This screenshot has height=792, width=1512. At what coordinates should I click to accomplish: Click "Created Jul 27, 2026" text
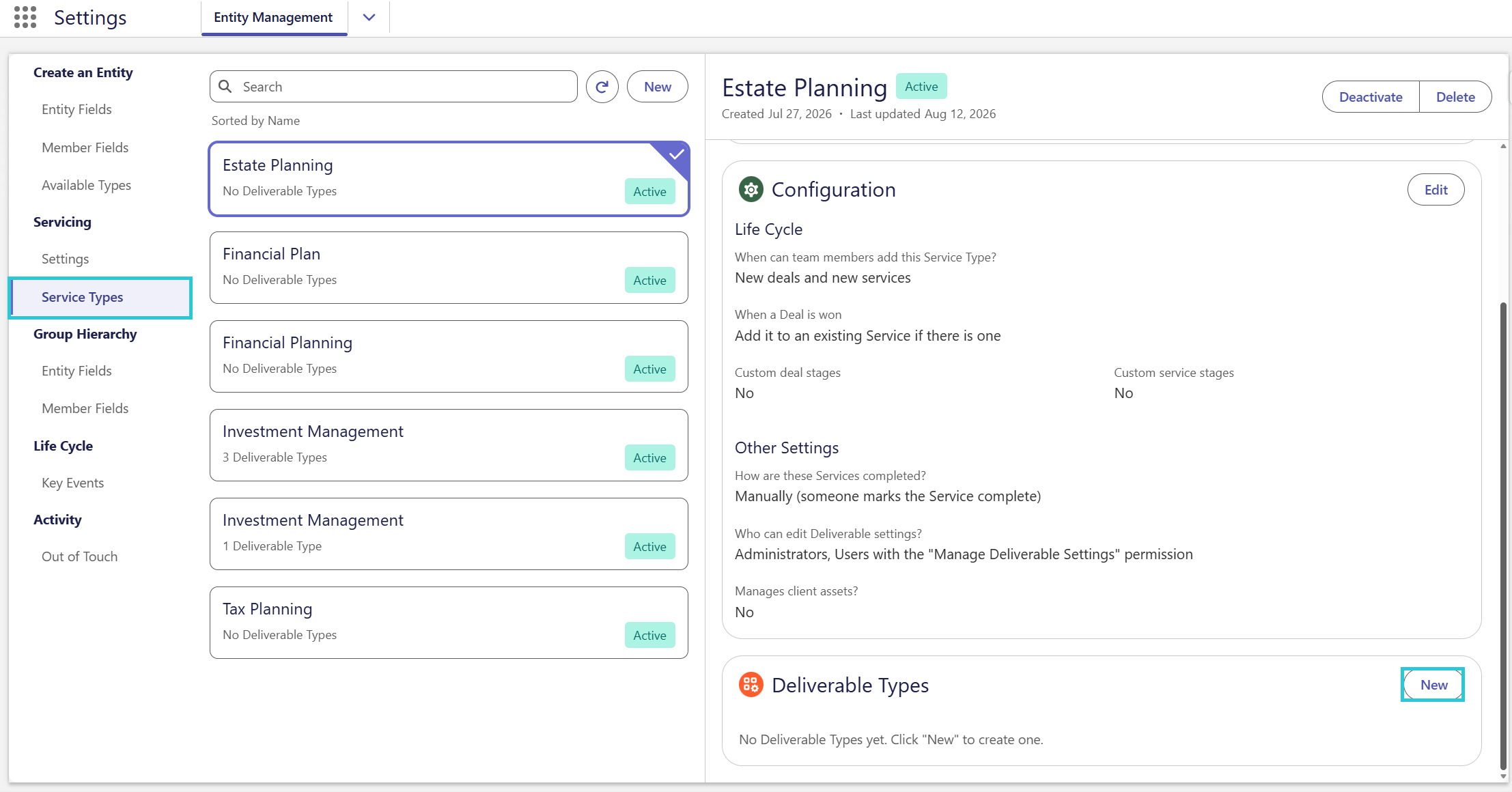pos(776,114)
